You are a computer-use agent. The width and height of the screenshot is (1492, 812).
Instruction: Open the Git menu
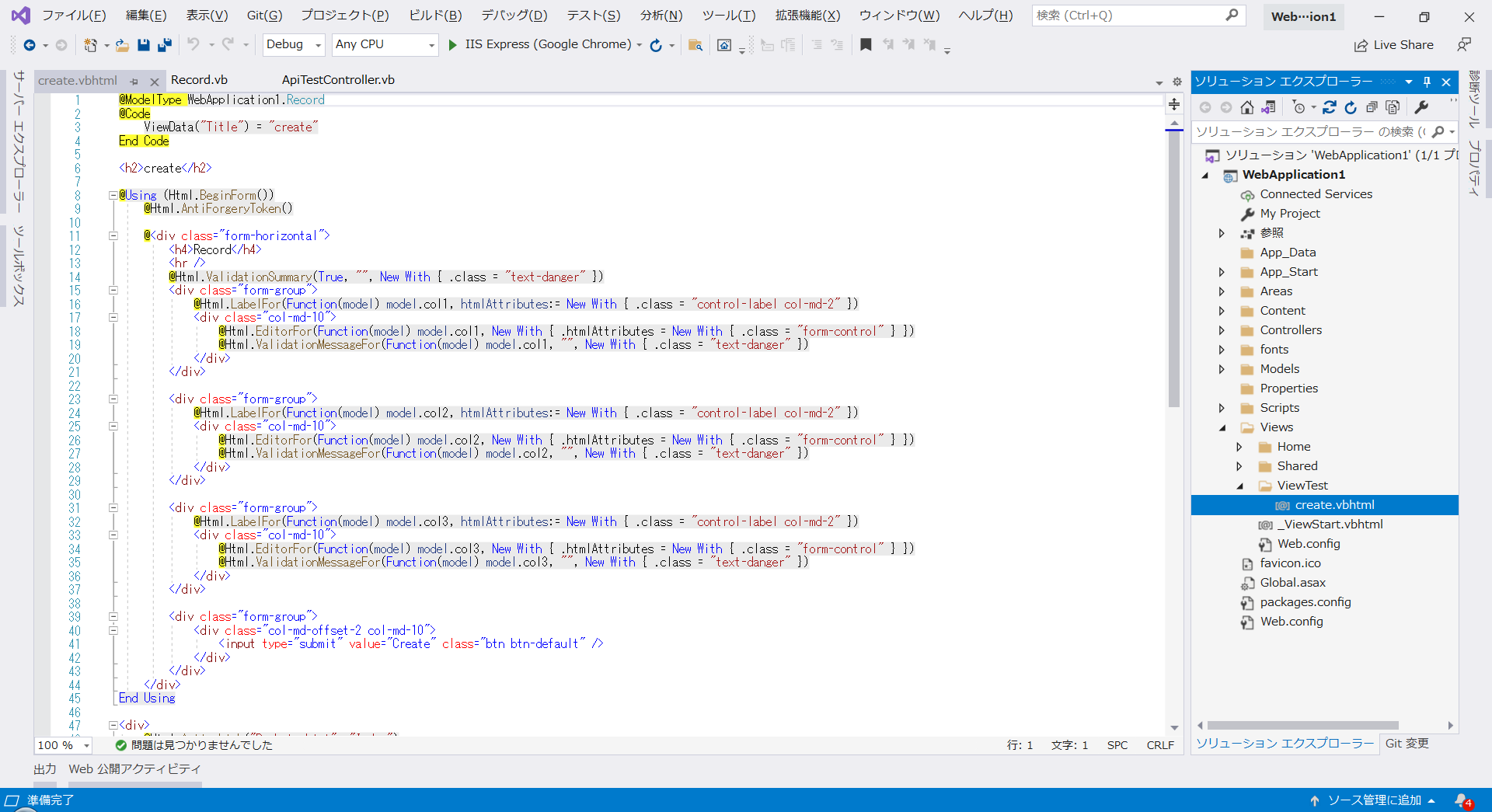tap(263, 15)
